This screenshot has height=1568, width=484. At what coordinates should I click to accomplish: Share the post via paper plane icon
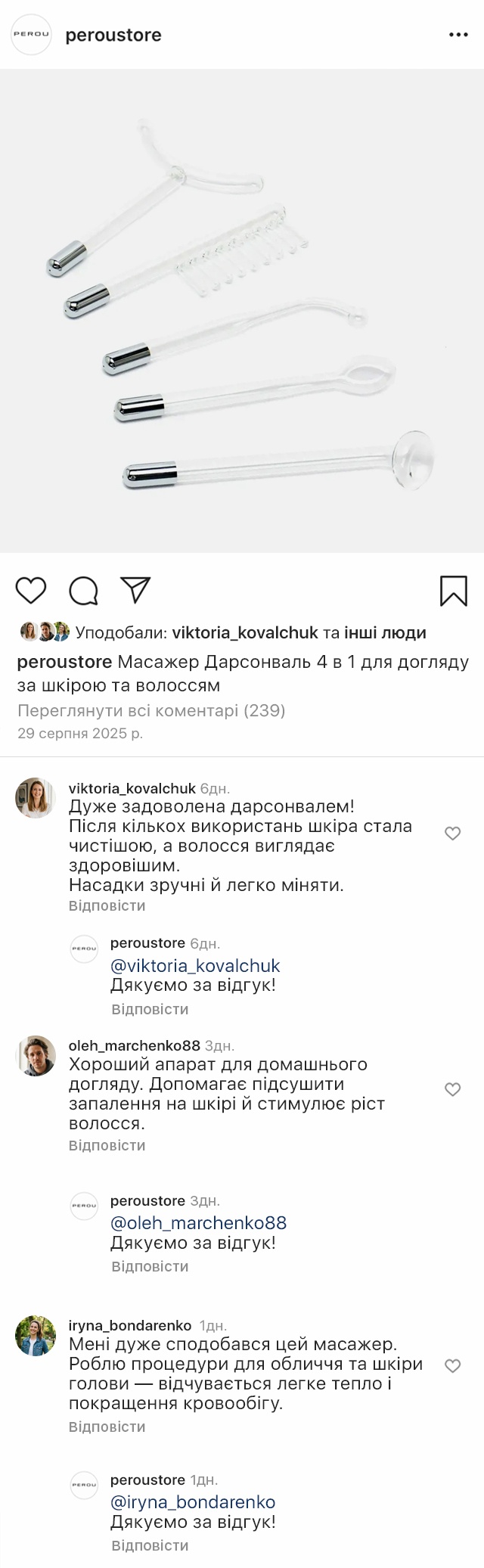pyautogui.click(x=136, y=590)
